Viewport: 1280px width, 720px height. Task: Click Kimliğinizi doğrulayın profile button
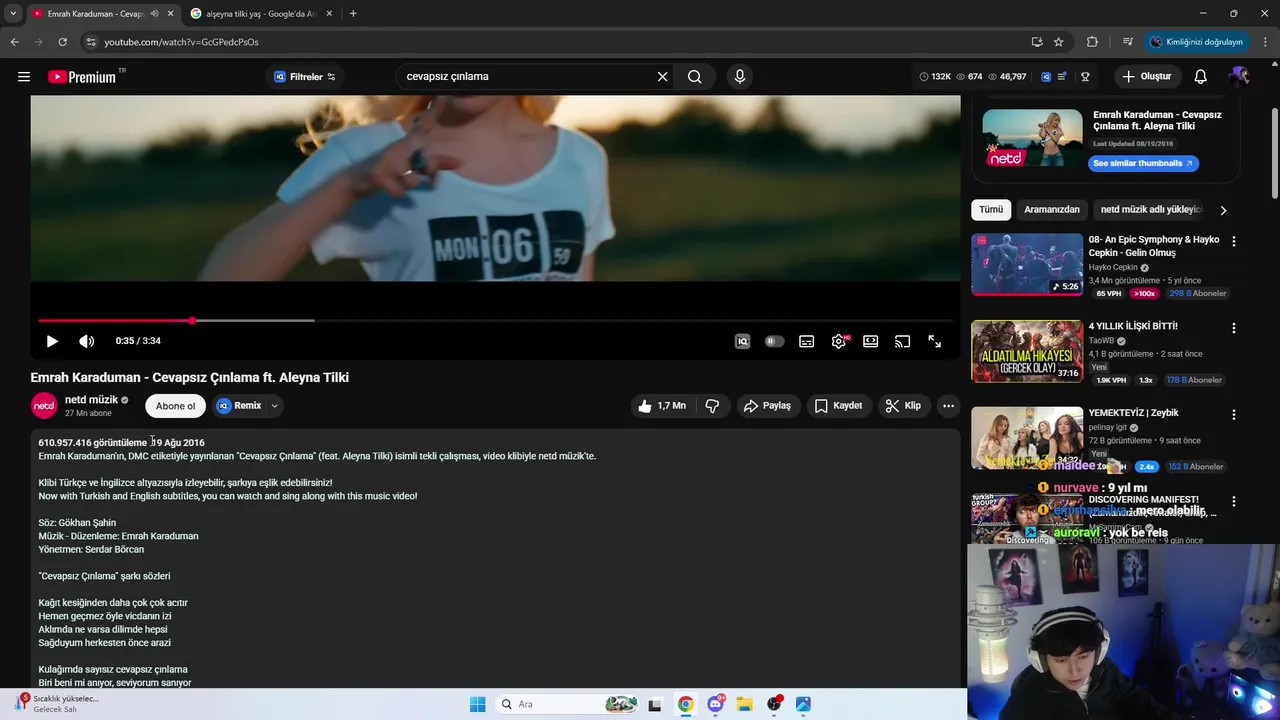tap(1196, 42)
